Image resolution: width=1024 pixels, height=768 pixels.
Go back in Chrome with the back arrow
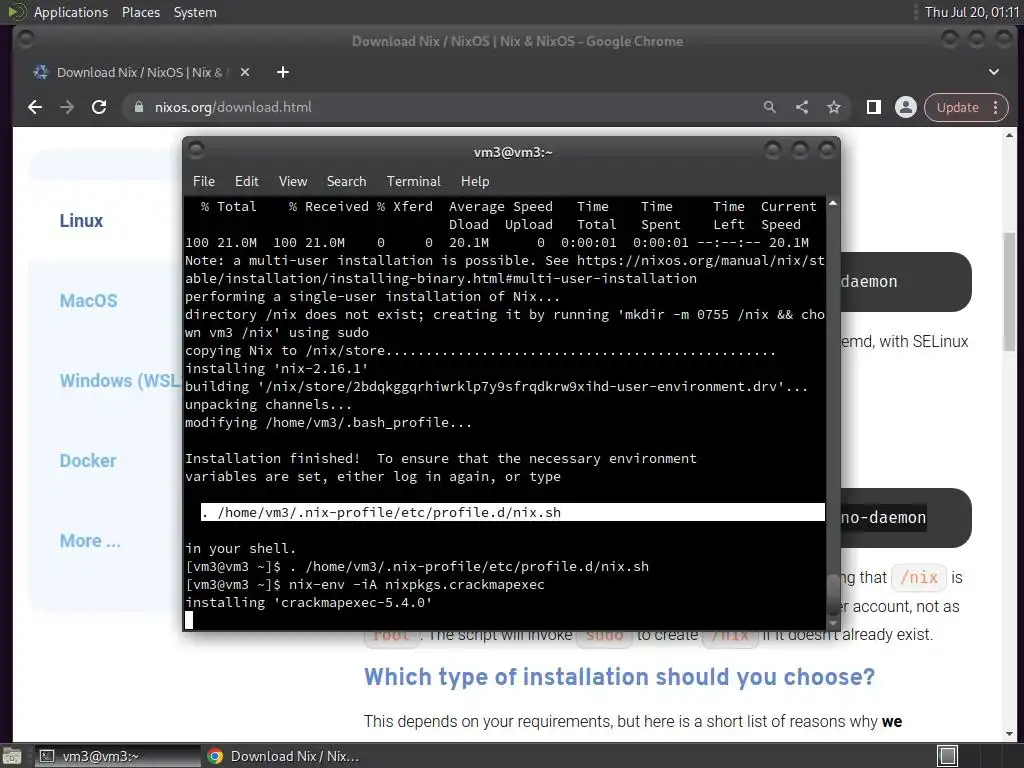click(35, 107)
